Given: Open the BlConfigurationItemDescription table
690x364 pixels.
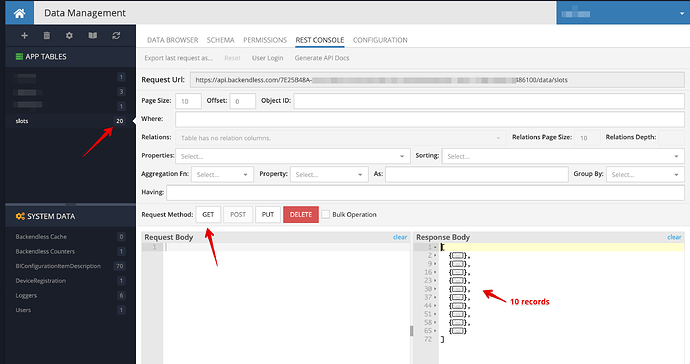Looking at the screenshot, I should (58, 266).
